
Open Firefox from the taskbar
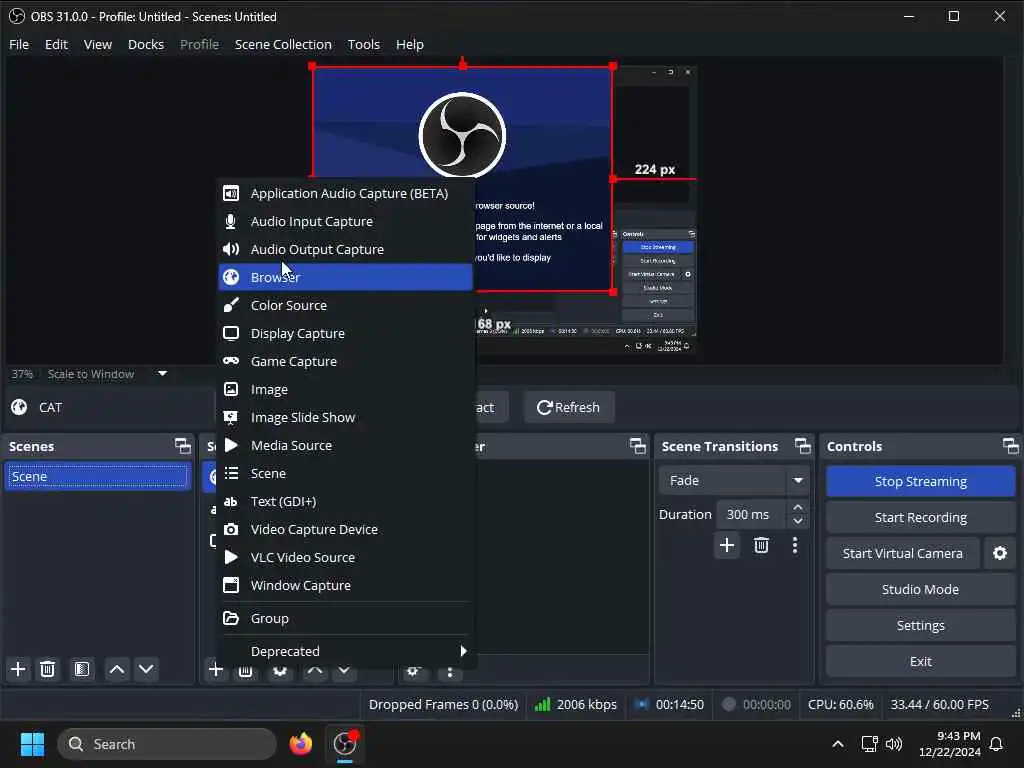[300, 744]
